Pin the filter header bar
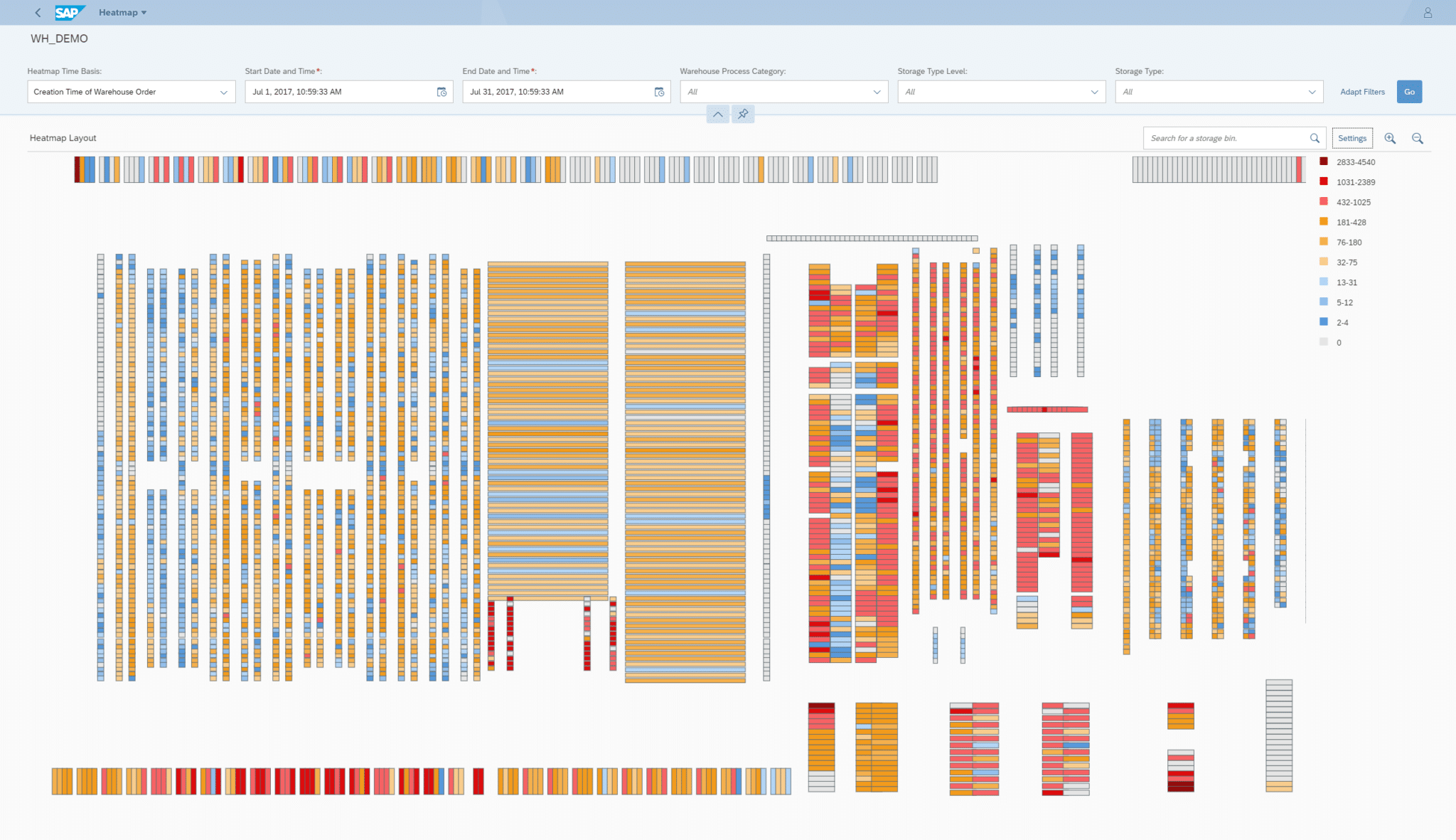The width and height of the screenshot is (1456, 840). 743,114
